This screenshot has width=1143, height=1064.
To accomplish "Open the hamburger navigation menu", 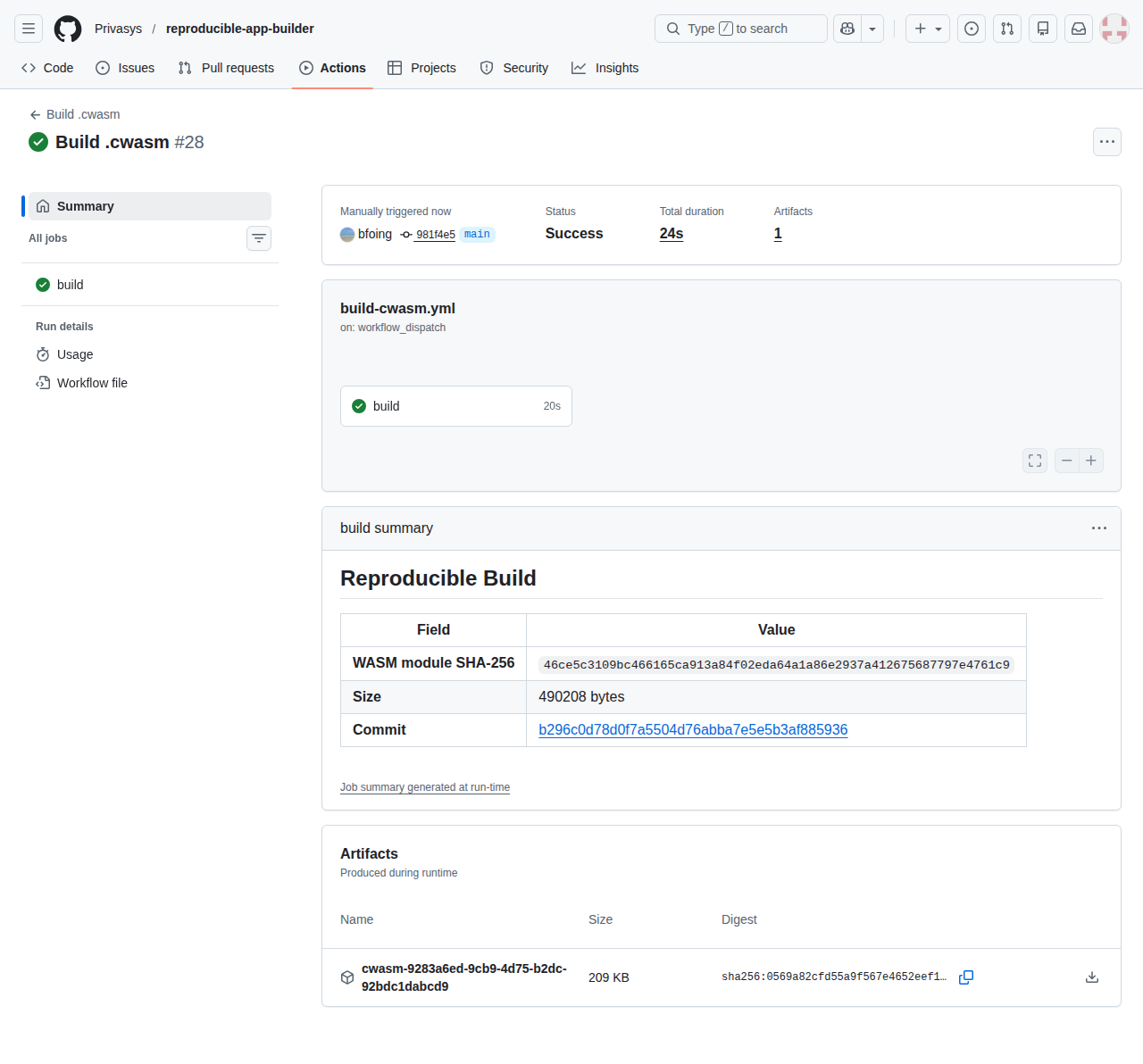I will 29,29.
